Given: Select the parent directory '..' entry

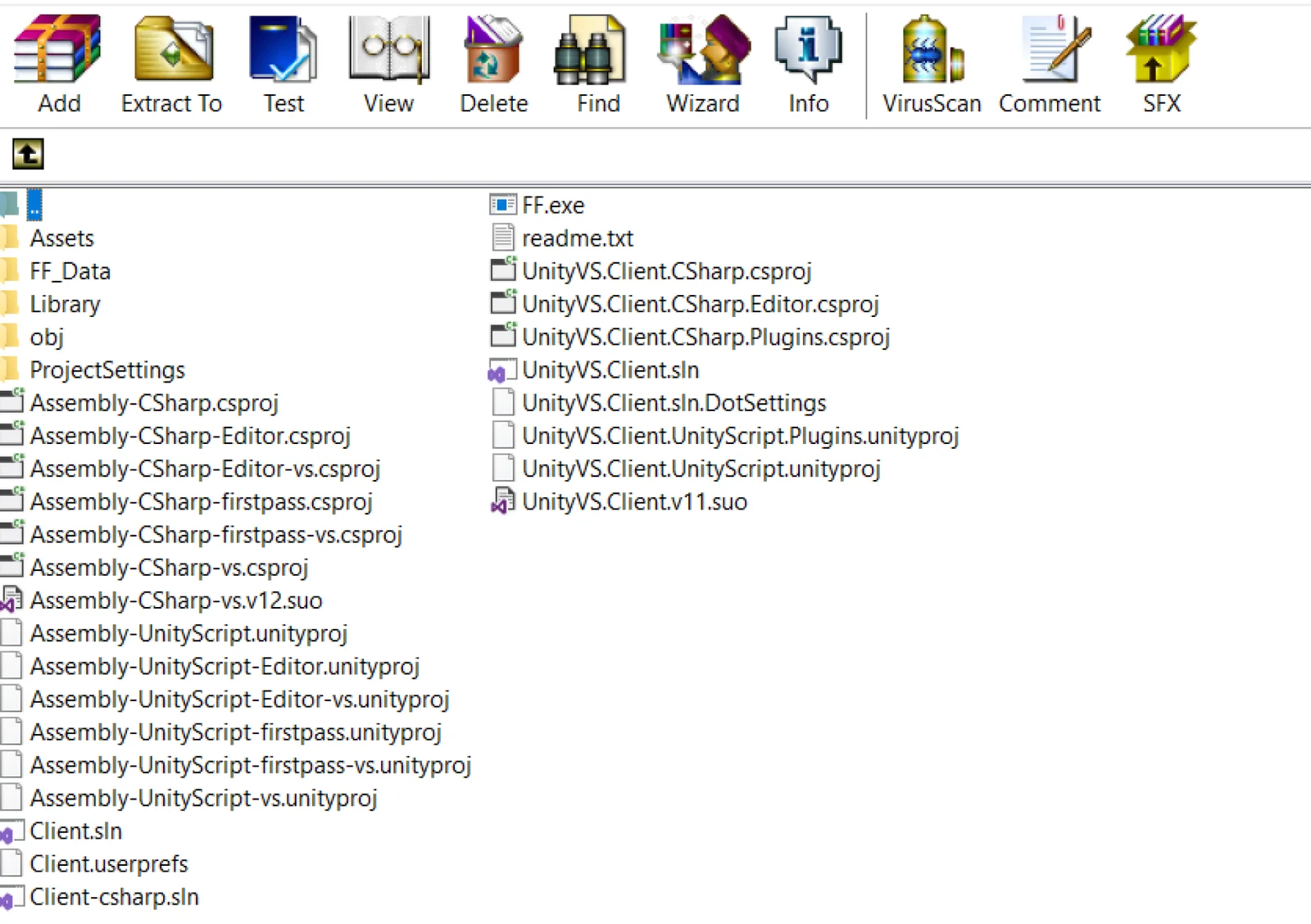Looking at the screenshot, I should (34, 206).
